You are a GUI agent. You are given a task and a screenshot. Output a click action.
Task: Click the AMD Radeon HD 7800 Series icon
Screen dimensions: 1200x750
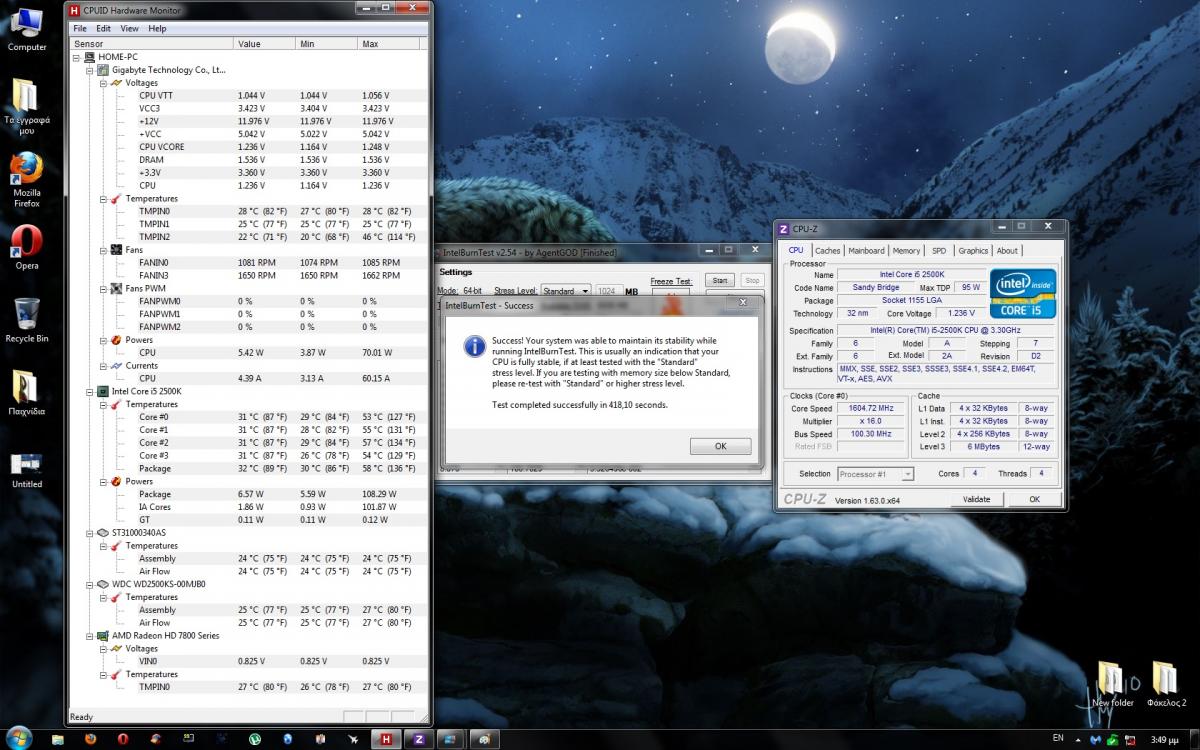pyautogui.click(x=103, y=636)
